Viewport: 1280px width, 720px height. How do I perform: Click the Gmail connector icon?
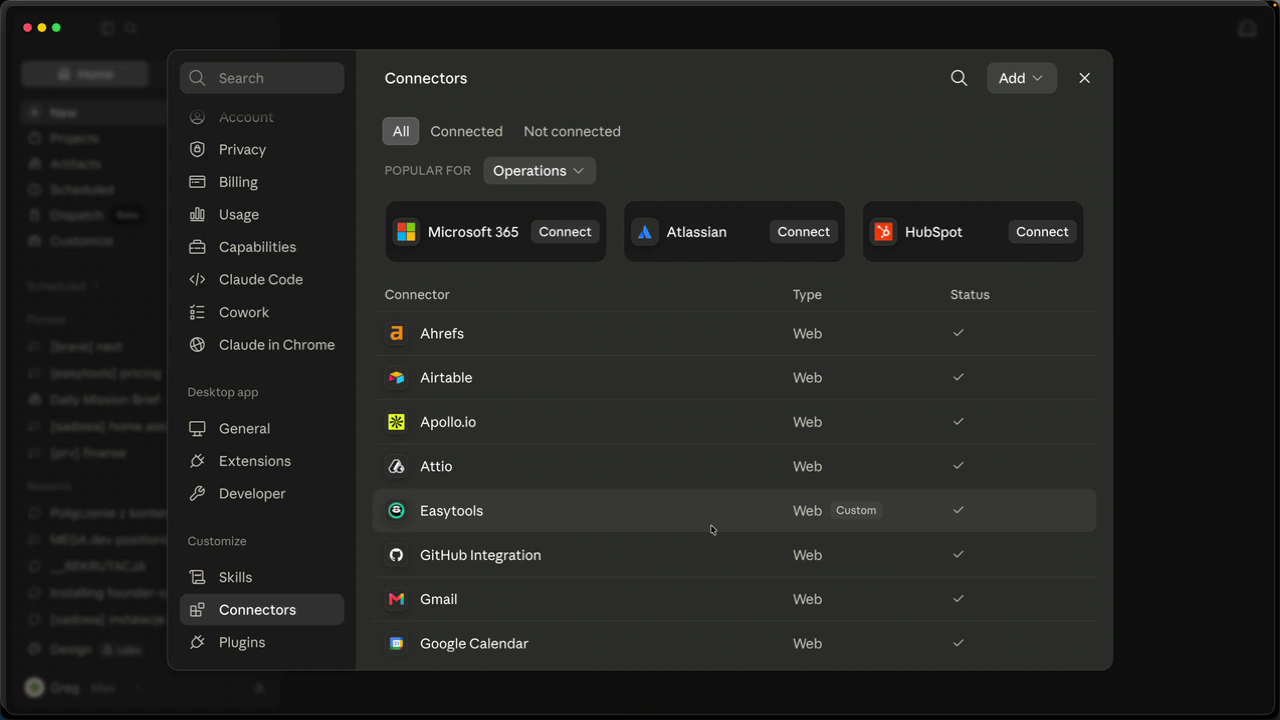(396, 599)
